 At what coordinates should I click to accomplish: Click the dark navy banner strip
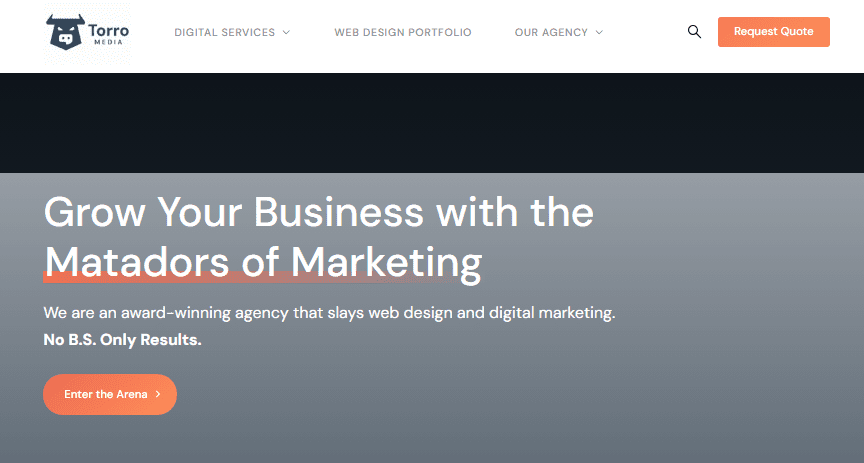tap(432, 122)
